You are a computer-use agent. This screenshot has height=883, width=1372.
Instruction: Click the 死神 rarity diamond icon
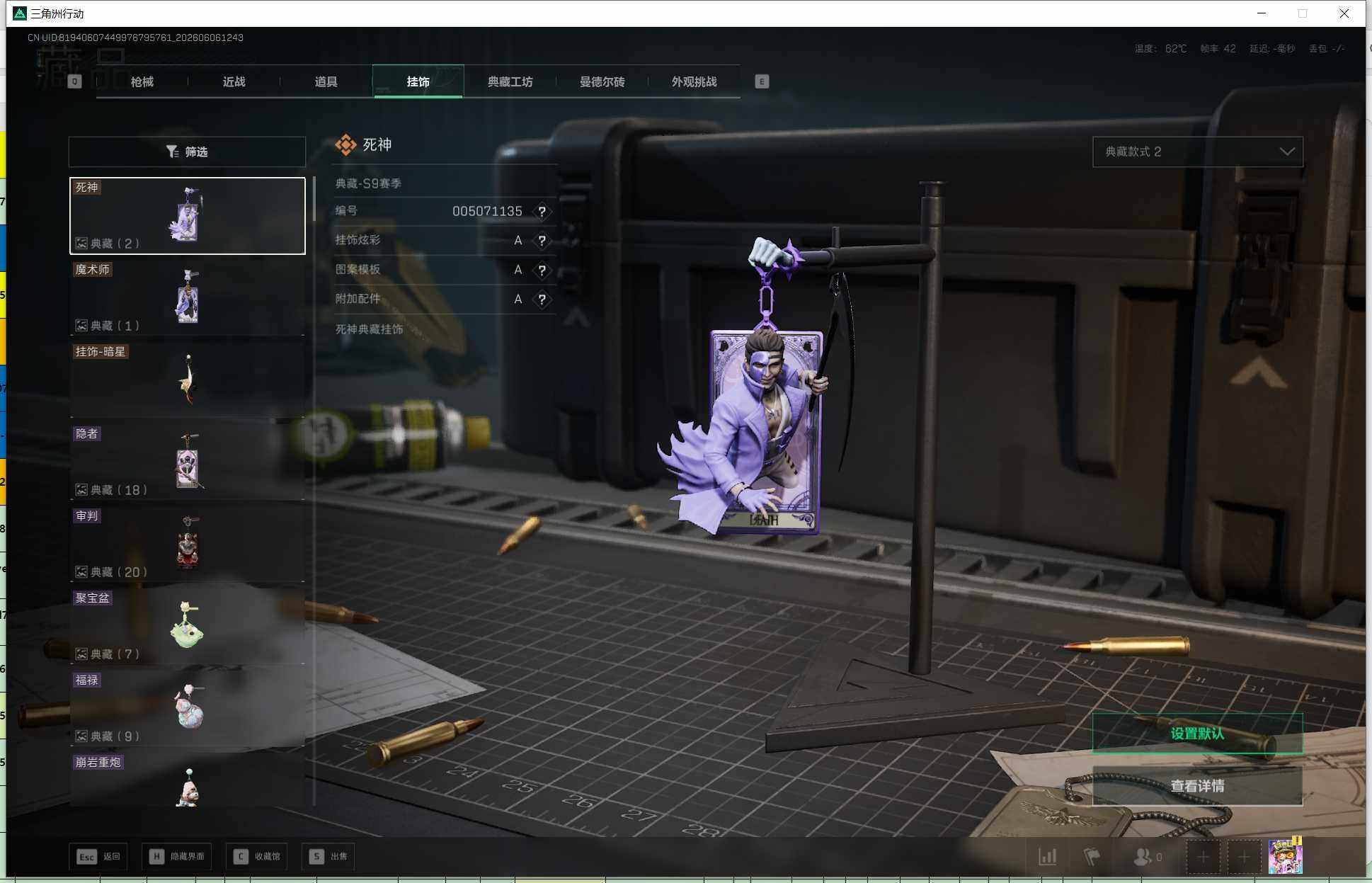coord(345,144)
